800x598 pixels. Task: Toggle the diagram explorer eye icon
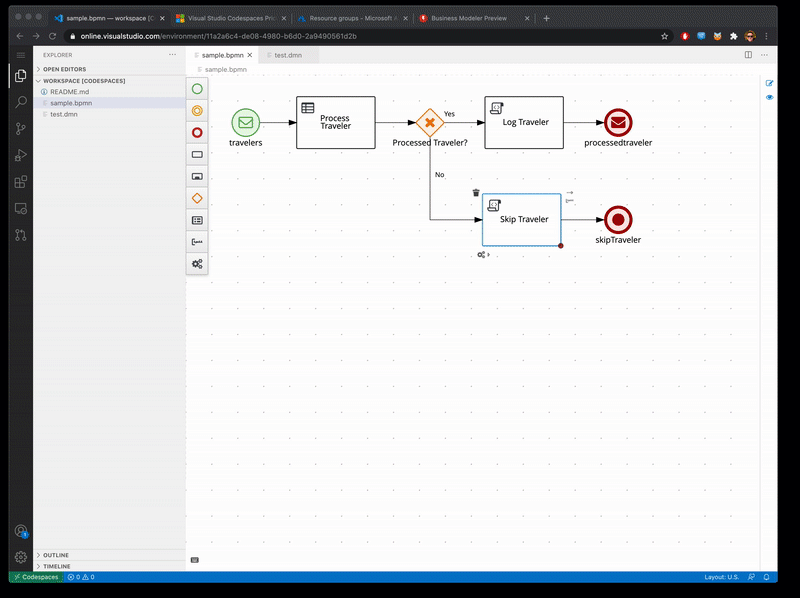point(769,98)
